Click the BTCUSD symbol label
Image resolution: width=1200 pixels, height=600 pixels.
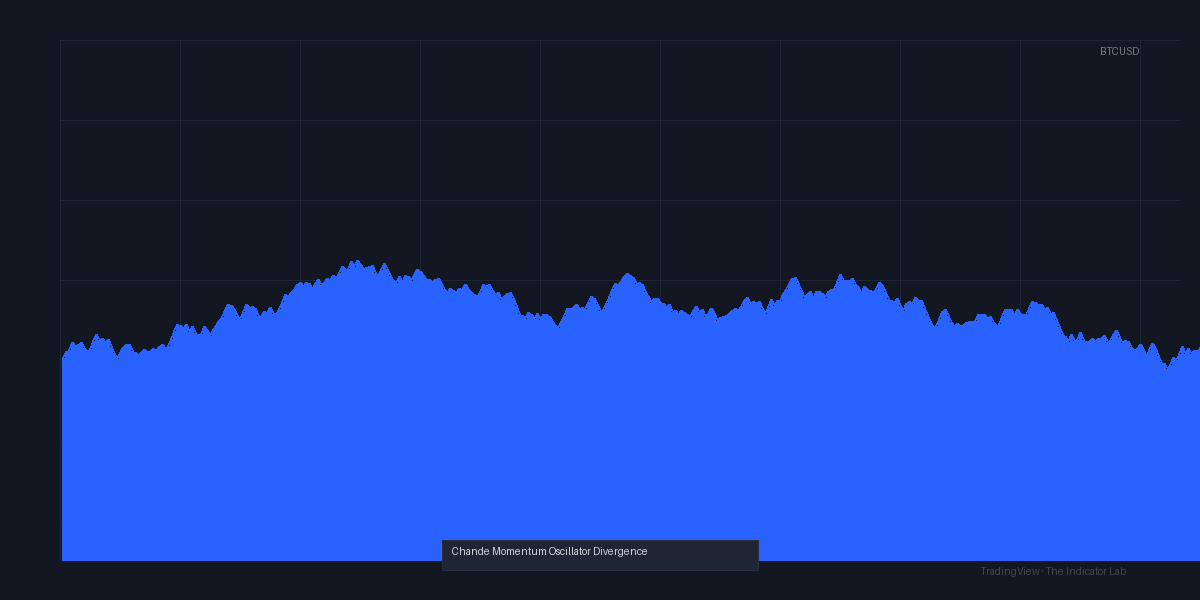(1119, 51)
